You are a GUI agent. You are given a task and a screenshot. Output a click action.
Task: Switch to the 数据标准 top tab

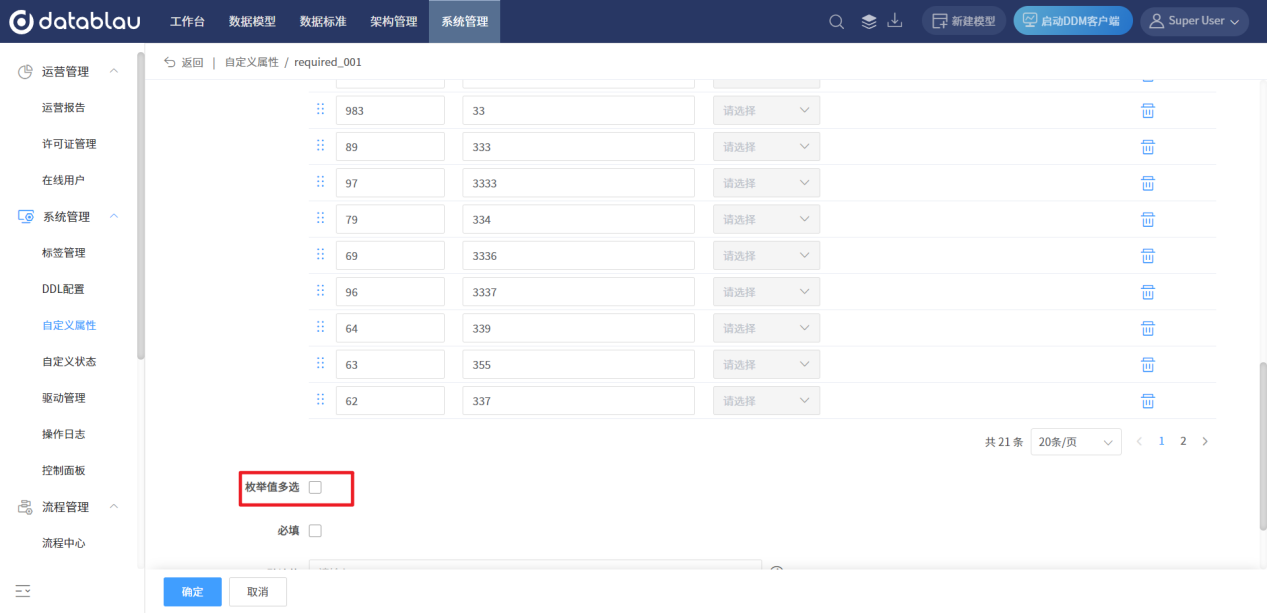[323, 21]
